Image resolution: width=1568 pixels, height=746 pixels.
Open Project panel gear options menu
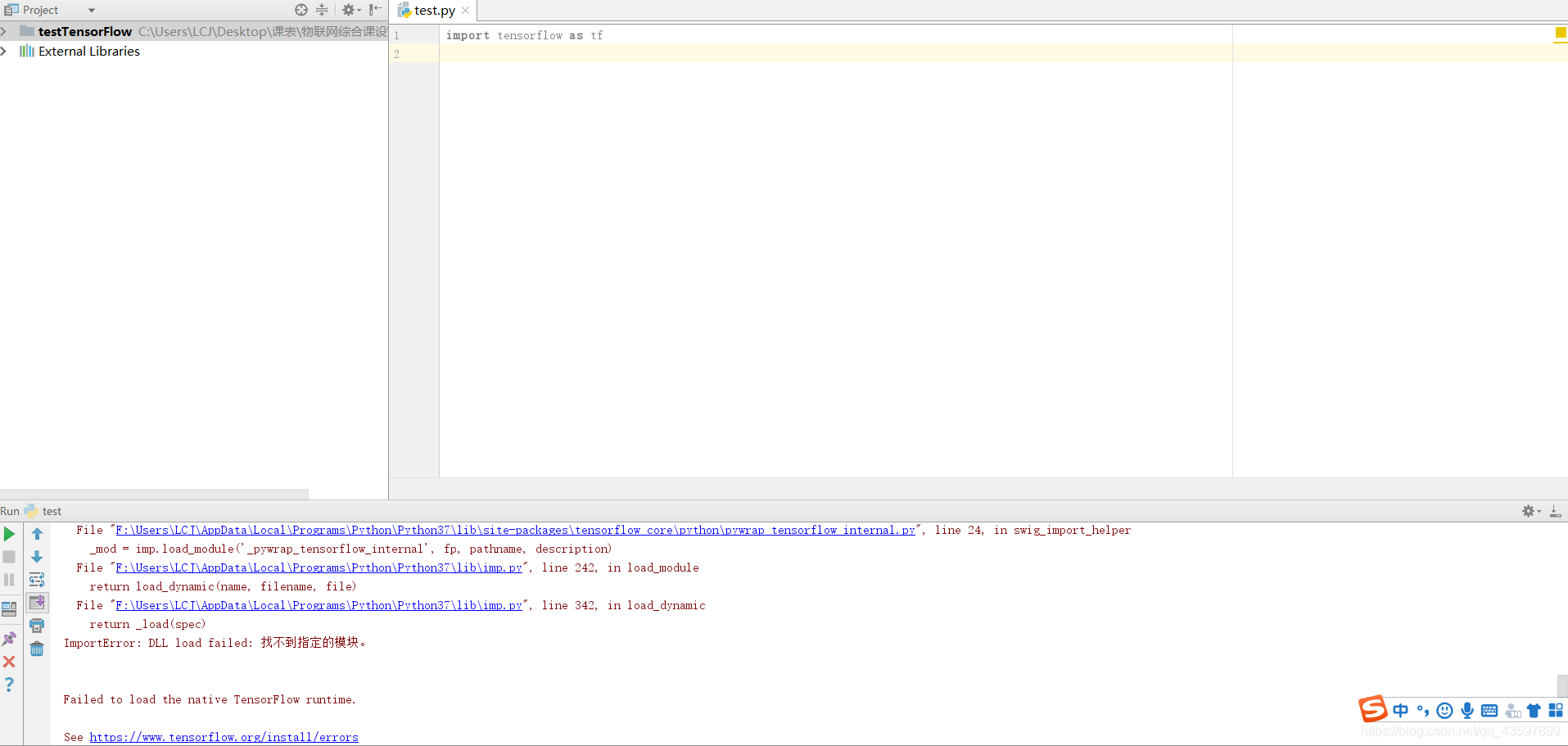pos(351,10)
